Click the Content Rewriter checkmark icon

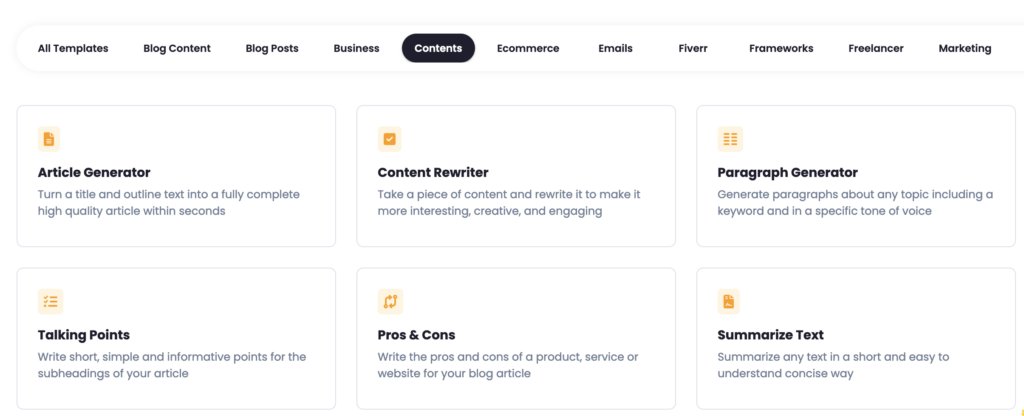[389, 139]
